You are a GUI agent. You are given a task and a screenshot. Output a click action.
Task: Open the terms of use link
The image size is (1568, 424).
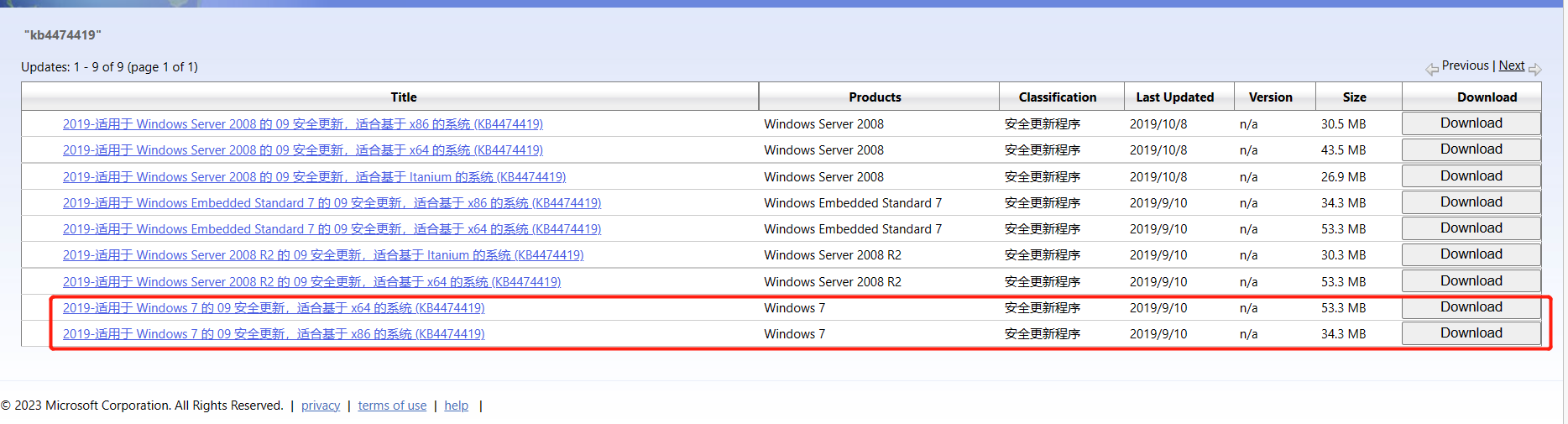click(392, 406)
